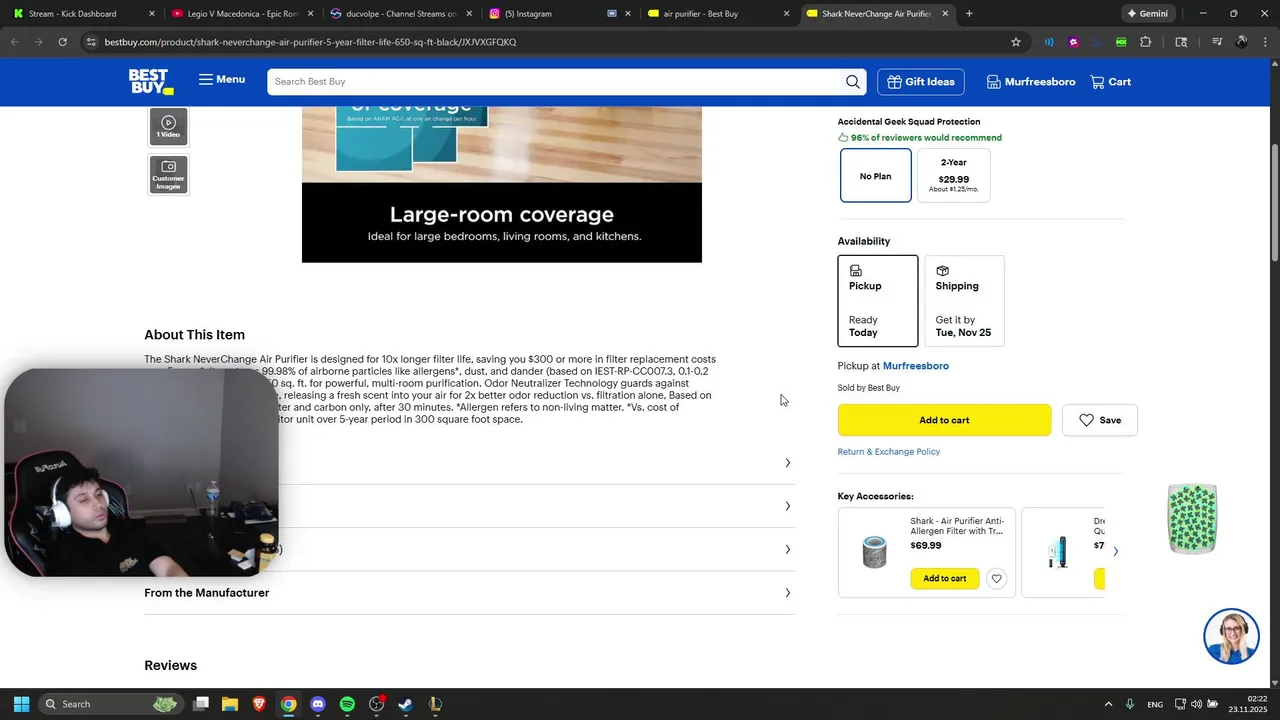Open Spotify from taskbar

(347, 704)
